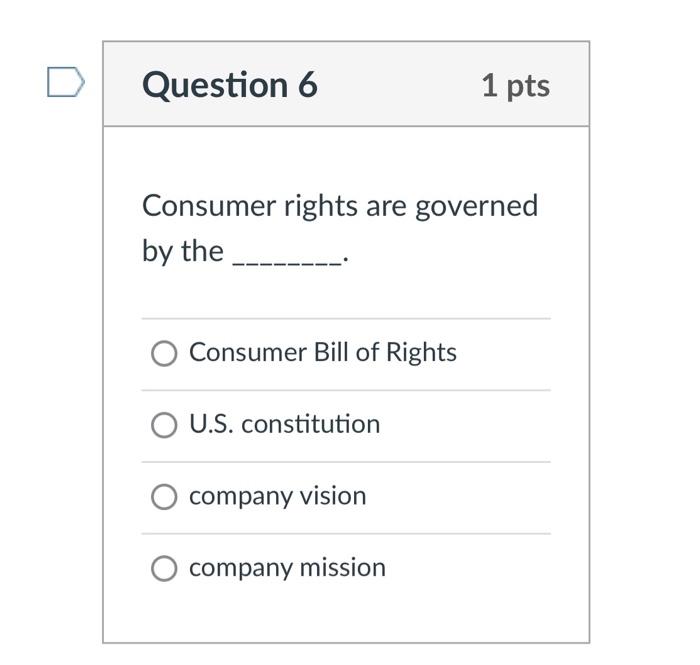The image size is (700, 665).
Task: Mark the company mission radio button
Action: 164,569
